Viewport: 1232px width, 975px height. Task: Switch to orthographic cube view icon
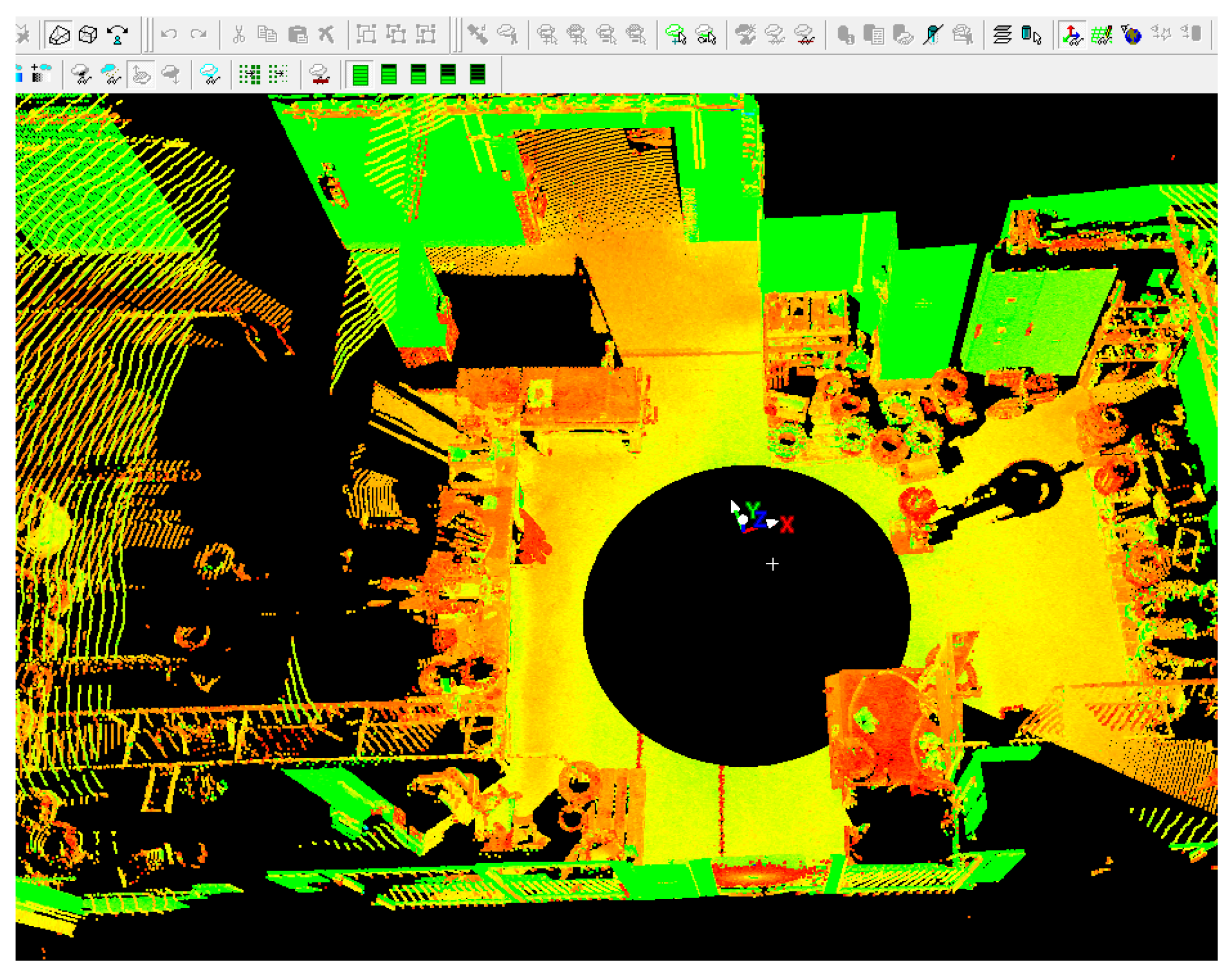tap(88, 35)
